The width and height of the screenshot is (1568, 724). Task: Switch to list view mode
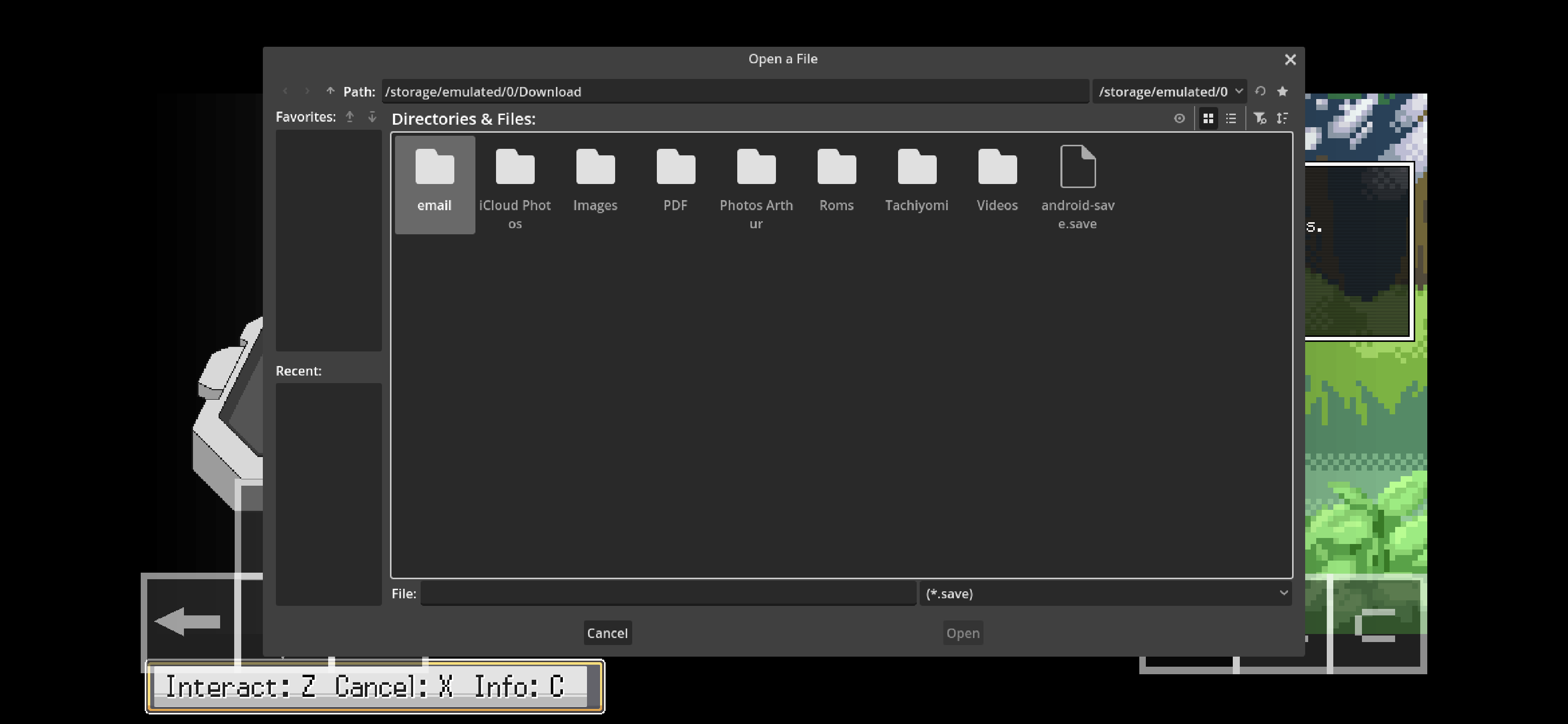1231,118
